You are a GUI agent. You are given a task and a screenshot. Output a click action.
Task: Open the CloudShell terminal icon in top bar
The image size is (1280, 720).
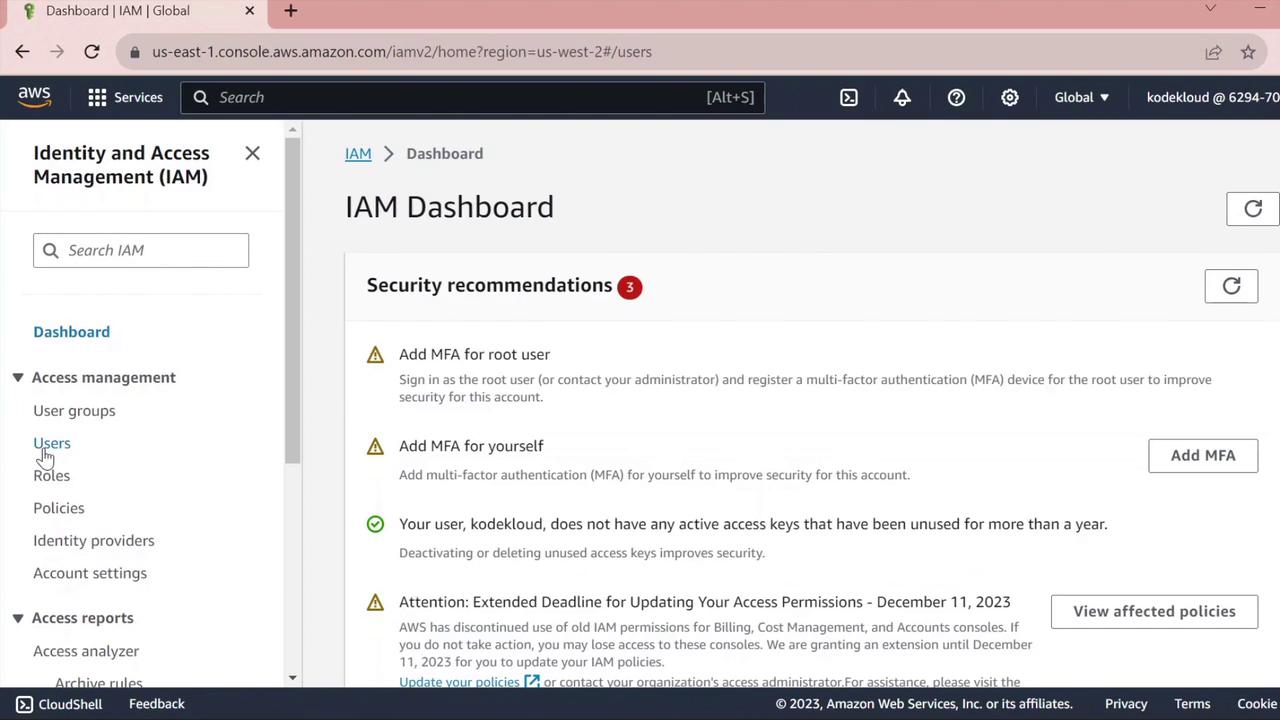pyautogui.click(x=849, y=97)
